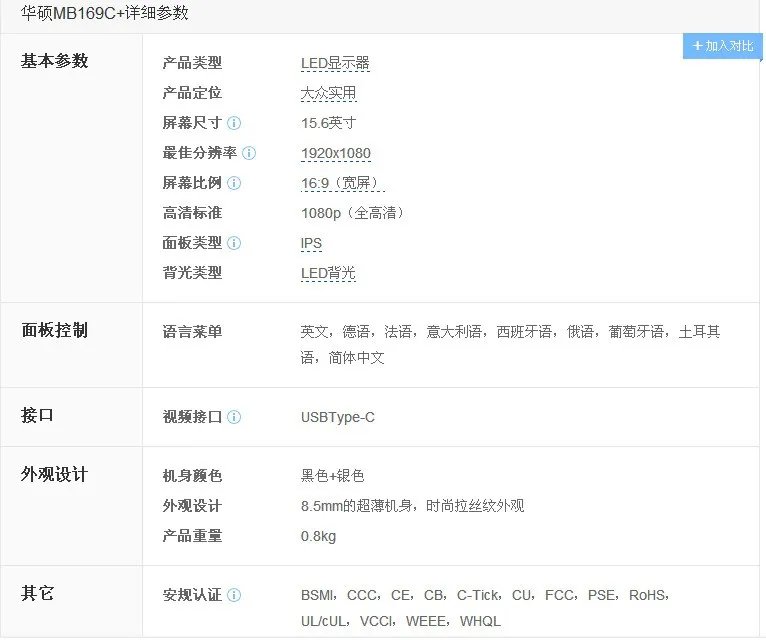The image size is (766, 640).
Task: Open info icon next to 屏幕比例
Action: click(234, 183)
